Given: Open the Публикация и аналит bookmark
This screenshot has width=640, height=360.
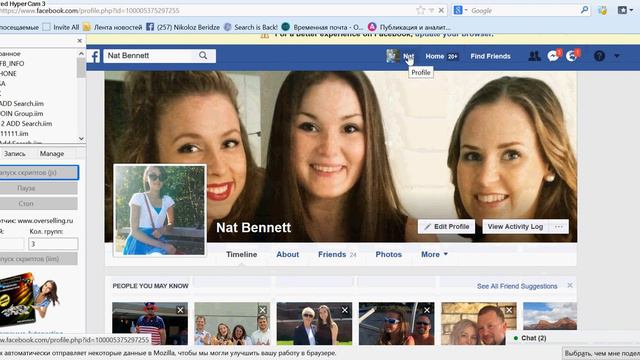Looking at the screenshot, I should pos(409,27).
